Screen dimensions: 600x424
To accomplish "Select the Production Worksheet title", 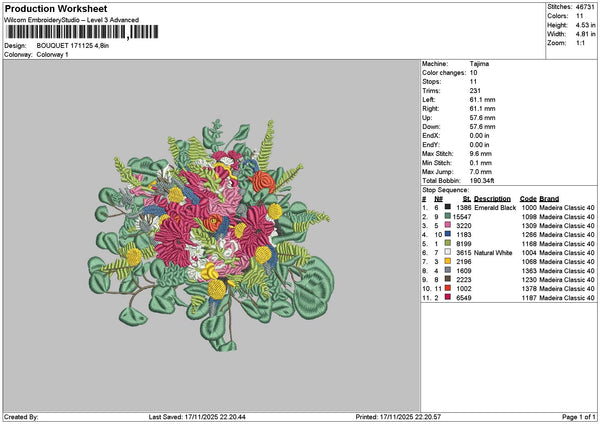I will [x=56, y=9].
